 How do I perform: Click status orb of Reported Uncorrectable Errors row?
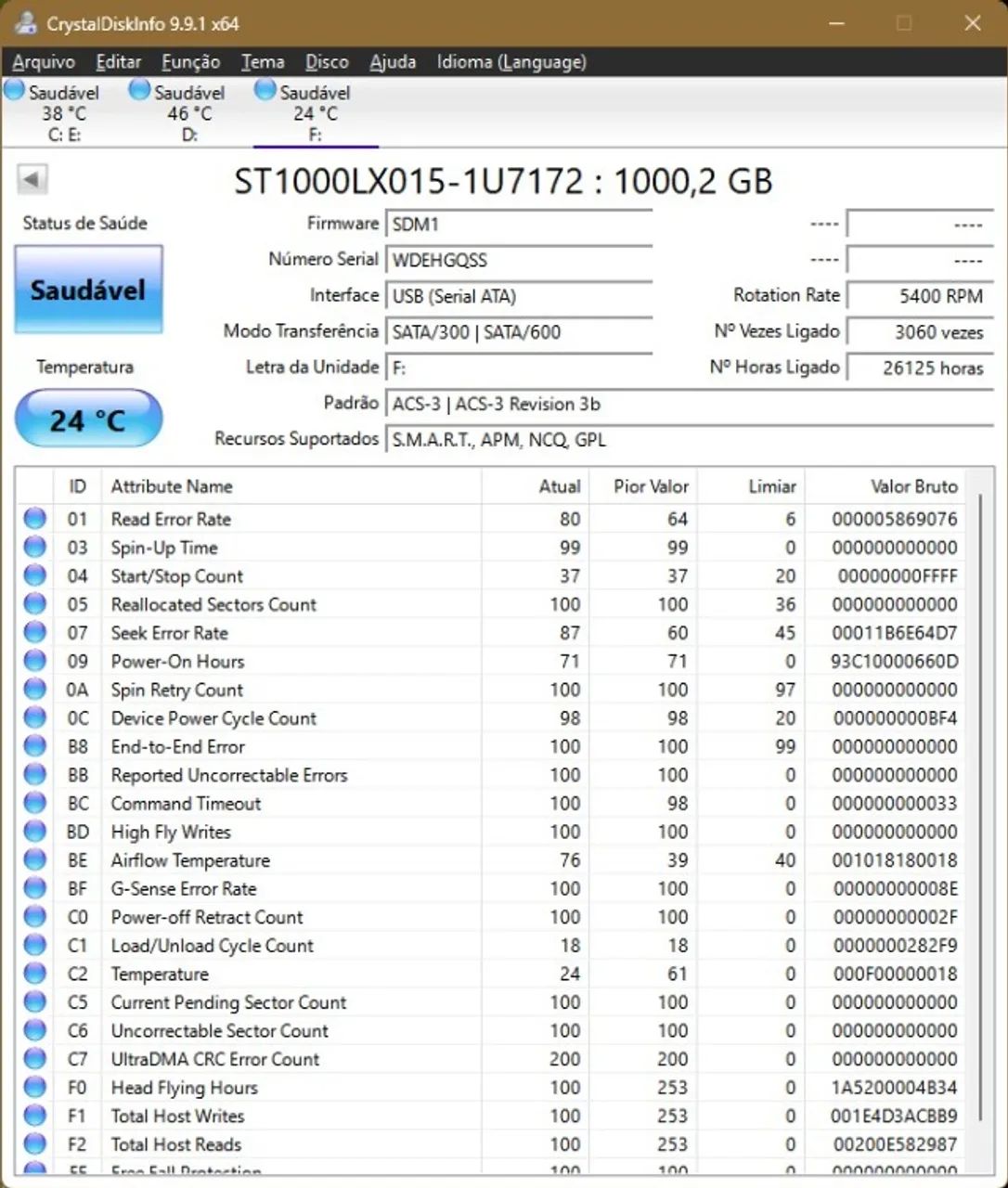(x=35, y=775)
